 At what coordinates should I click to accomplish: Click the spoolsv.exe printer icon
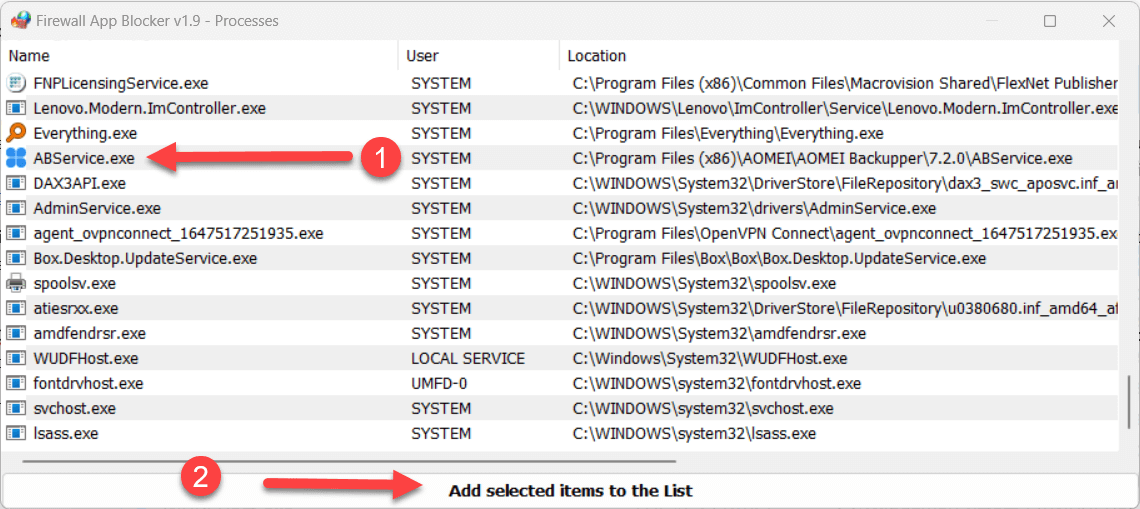point(15,283)
